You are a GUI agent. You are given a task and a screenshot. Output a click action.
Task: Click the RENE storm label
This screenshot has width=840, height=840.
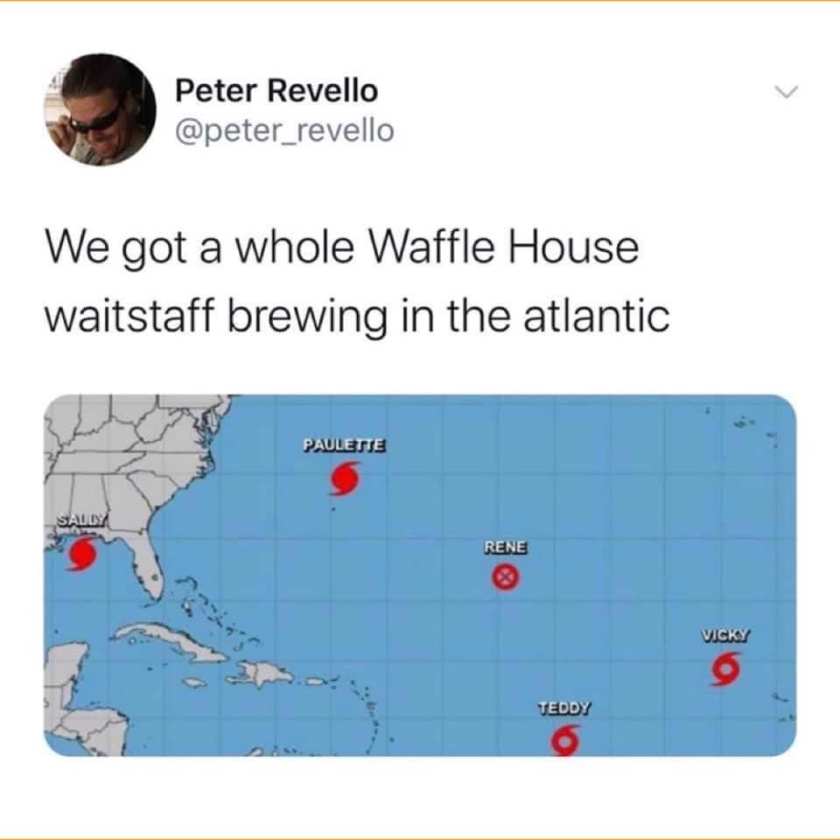point(506,547)
